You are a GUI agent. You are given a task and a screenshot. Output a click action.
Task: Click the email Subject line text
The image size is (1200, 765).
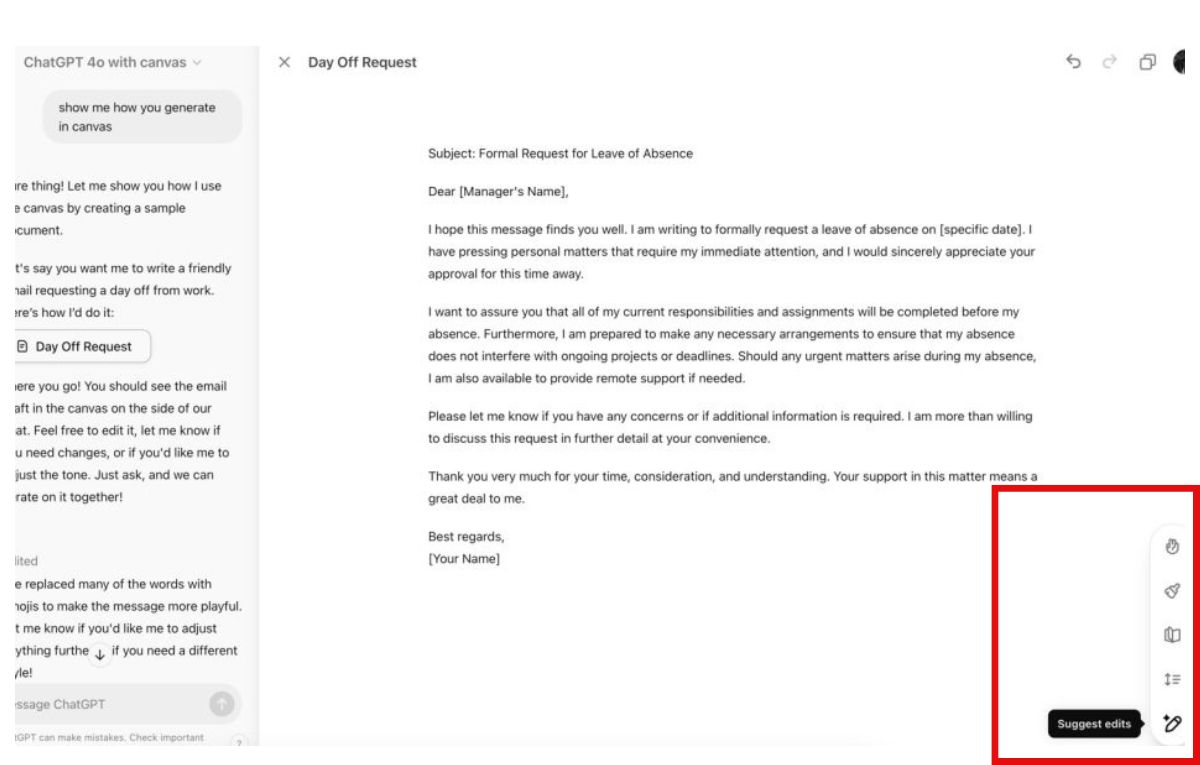point(560,154)
